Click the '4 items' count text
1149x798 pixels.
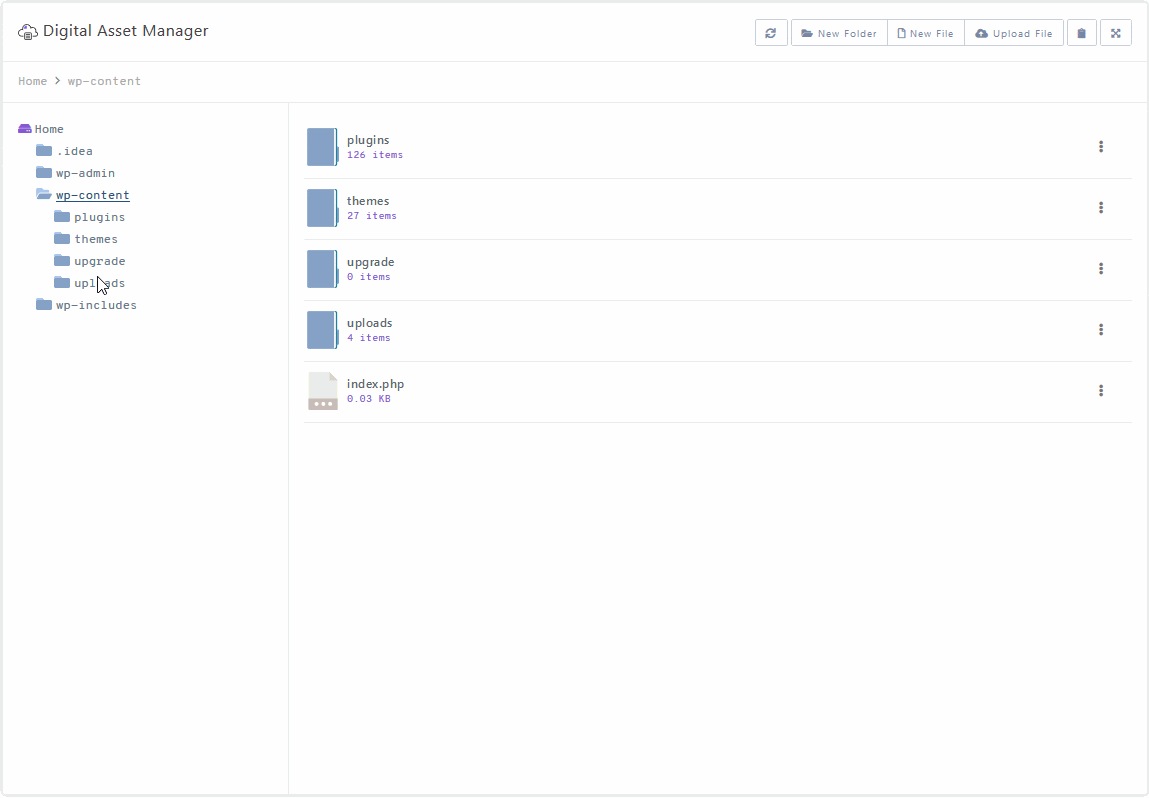(x=369, y=338)
